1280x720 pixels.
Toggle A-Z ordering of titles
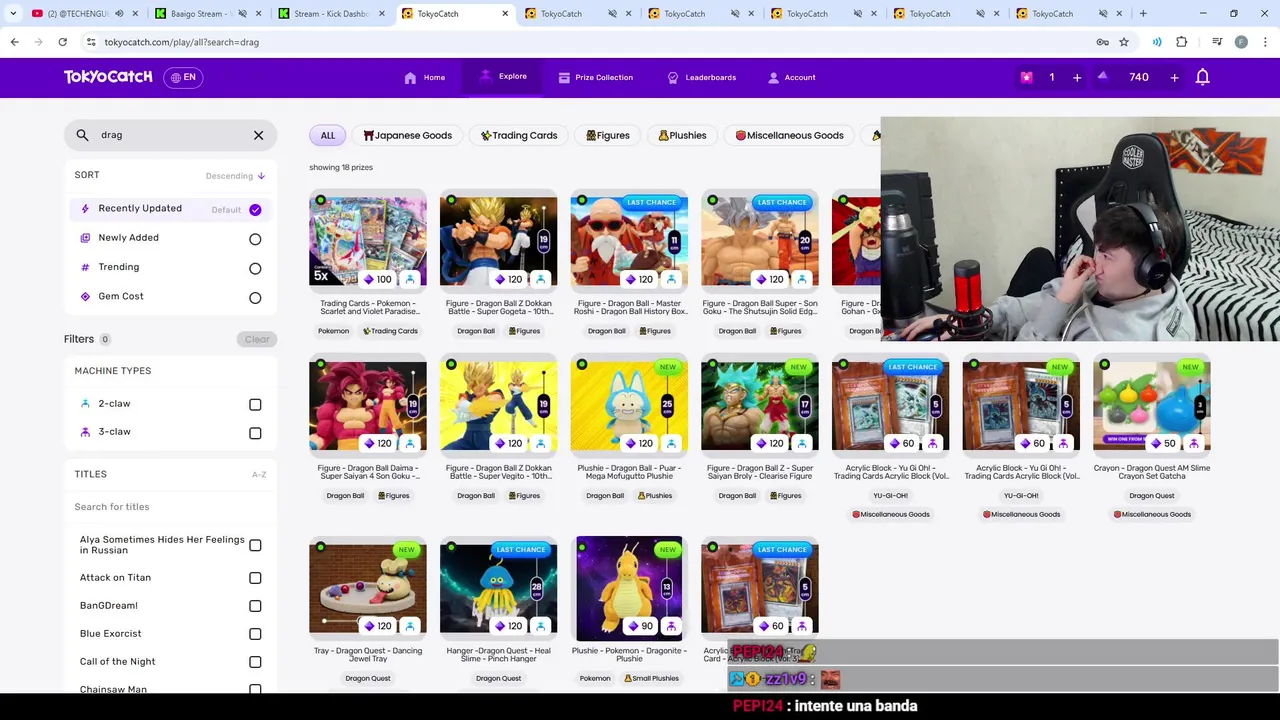tap(259, 475)
